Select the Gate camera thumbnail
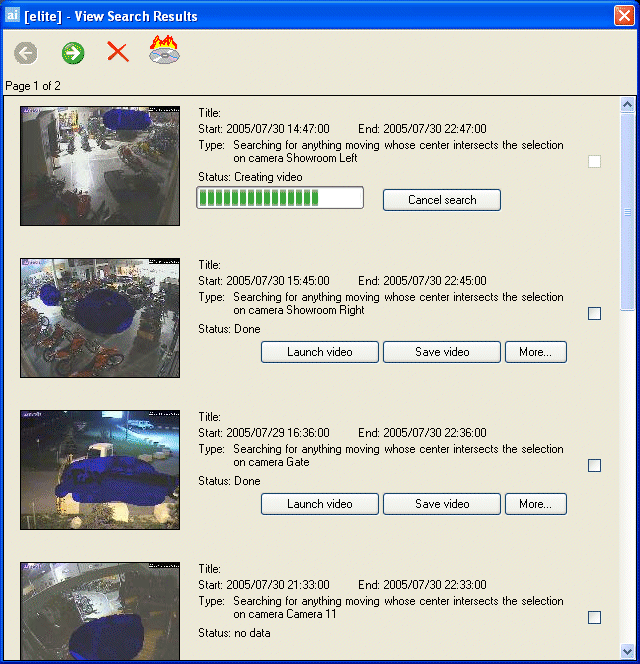The image size is (640, 664). [x=100, y=470]
